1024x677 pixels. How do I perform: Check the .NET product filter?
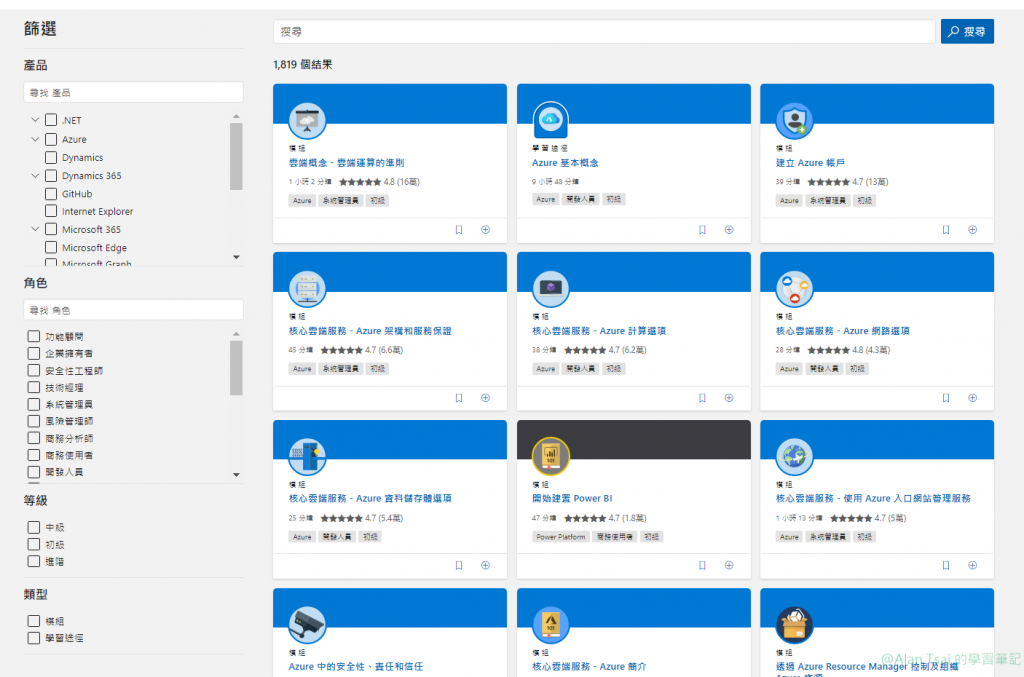(x=51, y=119)
